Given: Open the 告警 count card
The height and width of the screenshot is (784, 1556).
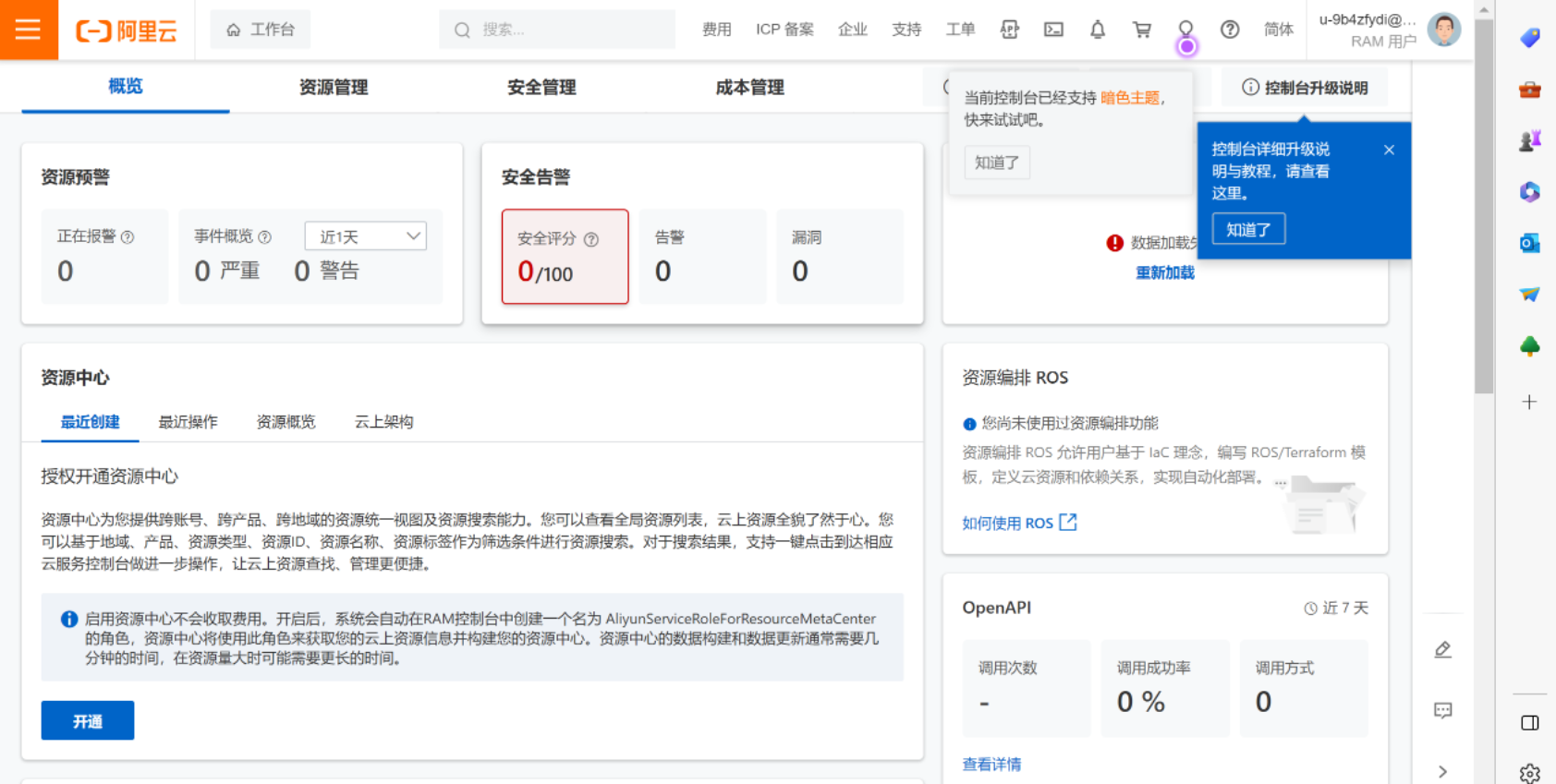Looking at the screenshot, I should (x=702, y=257).
